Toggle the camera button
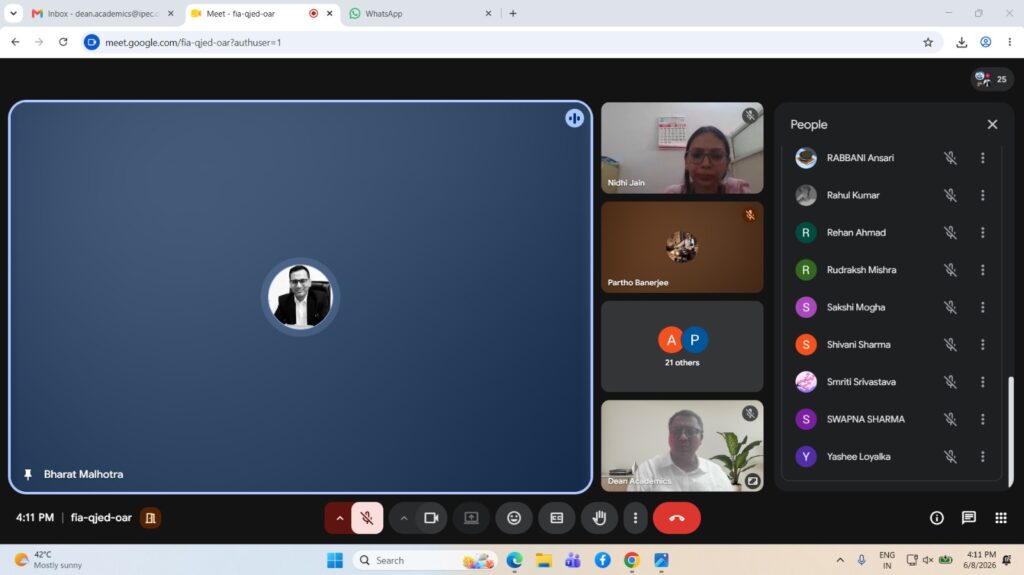The image size is (1024, 575). click(x=431, y=518)
